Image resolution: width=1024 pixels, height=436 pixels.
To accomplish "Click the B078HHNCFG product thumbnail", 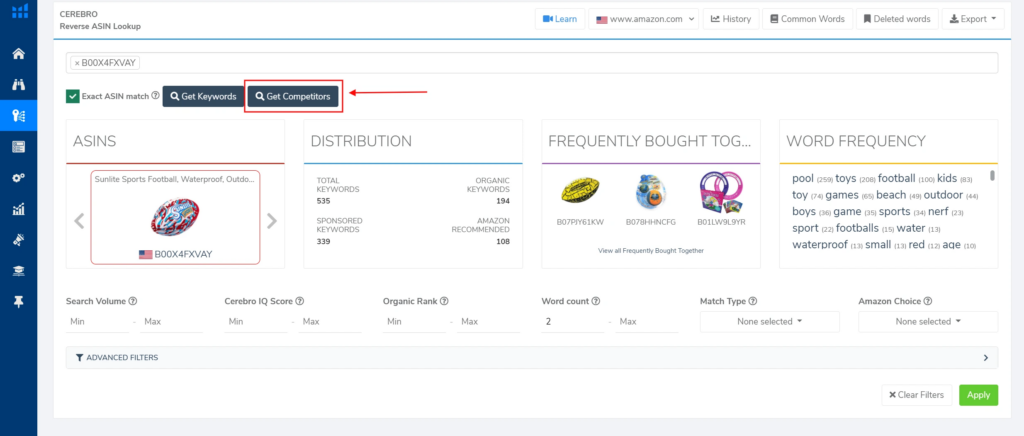I will (x=650, y=191).
